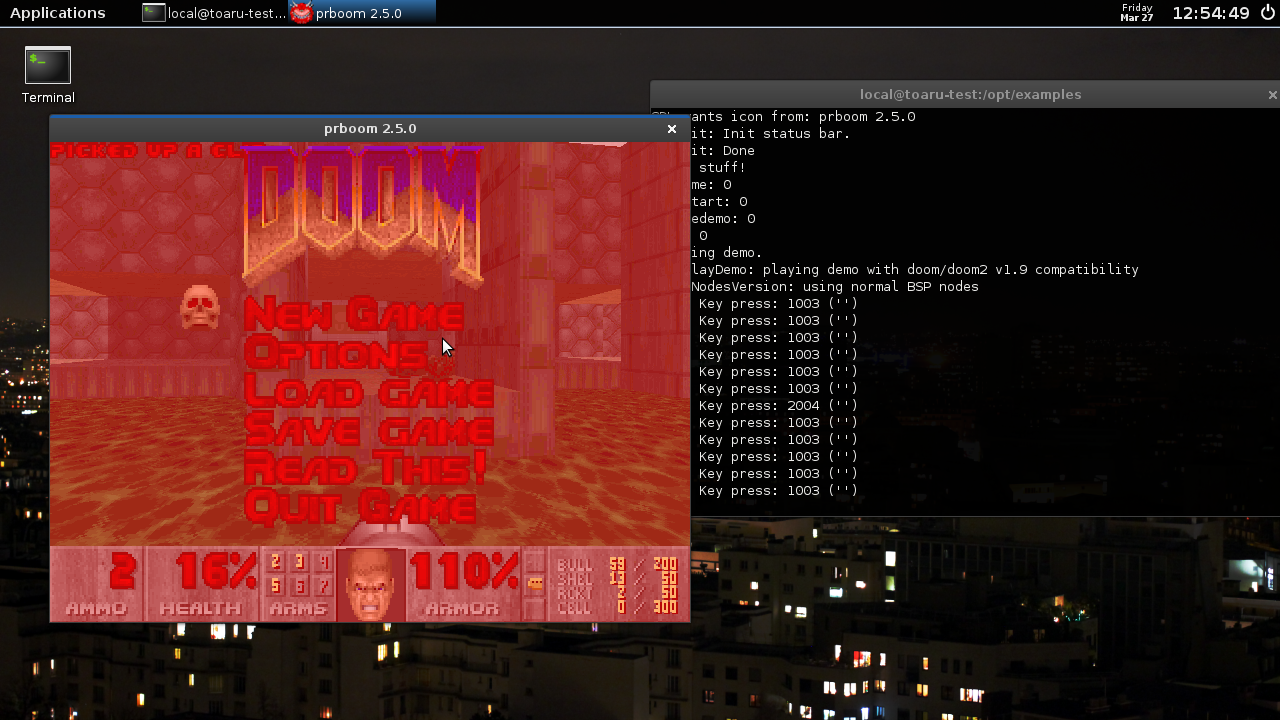The image size is (1280, 720).
Task: Click the clock showing 12:54:49
Action: 1211,13
